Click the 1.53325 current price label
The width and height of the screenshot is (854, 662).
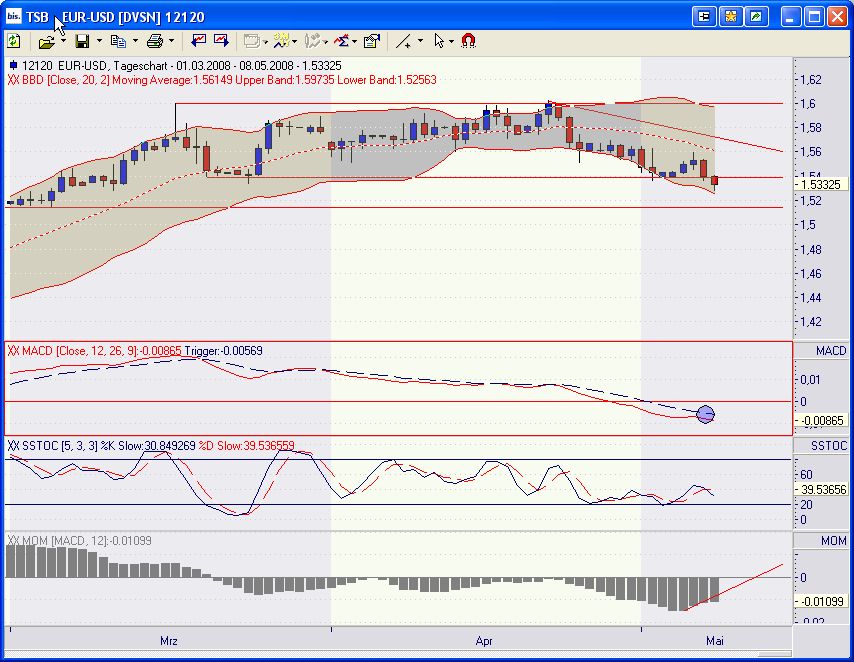(821, 185)
